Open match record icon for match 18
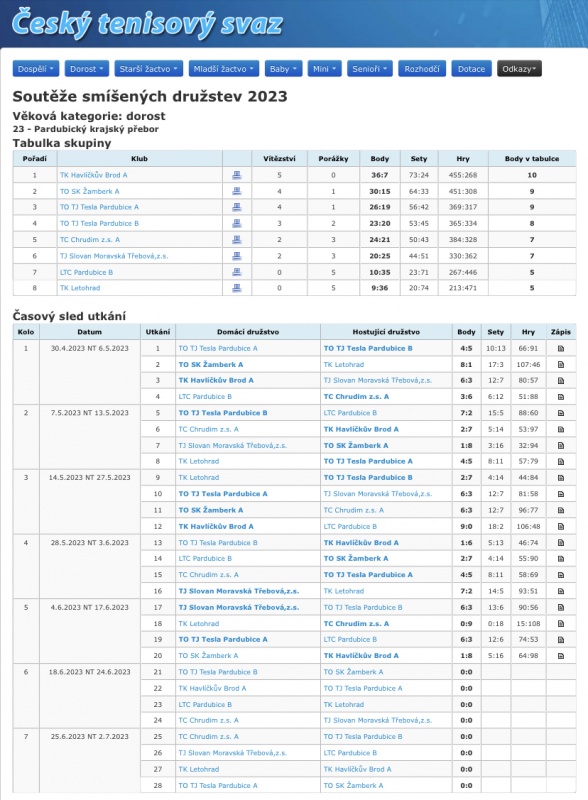The height and width of the screenshot is (800, 588). click(x=560, y=623)
